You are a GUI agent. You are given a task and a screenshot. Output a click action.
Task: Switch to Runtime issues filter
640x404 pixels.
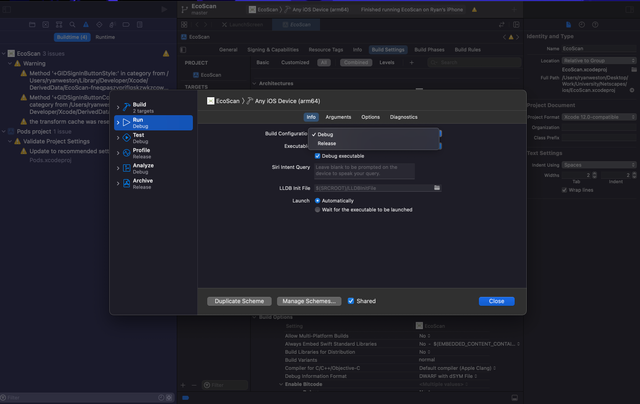point(105,37)
